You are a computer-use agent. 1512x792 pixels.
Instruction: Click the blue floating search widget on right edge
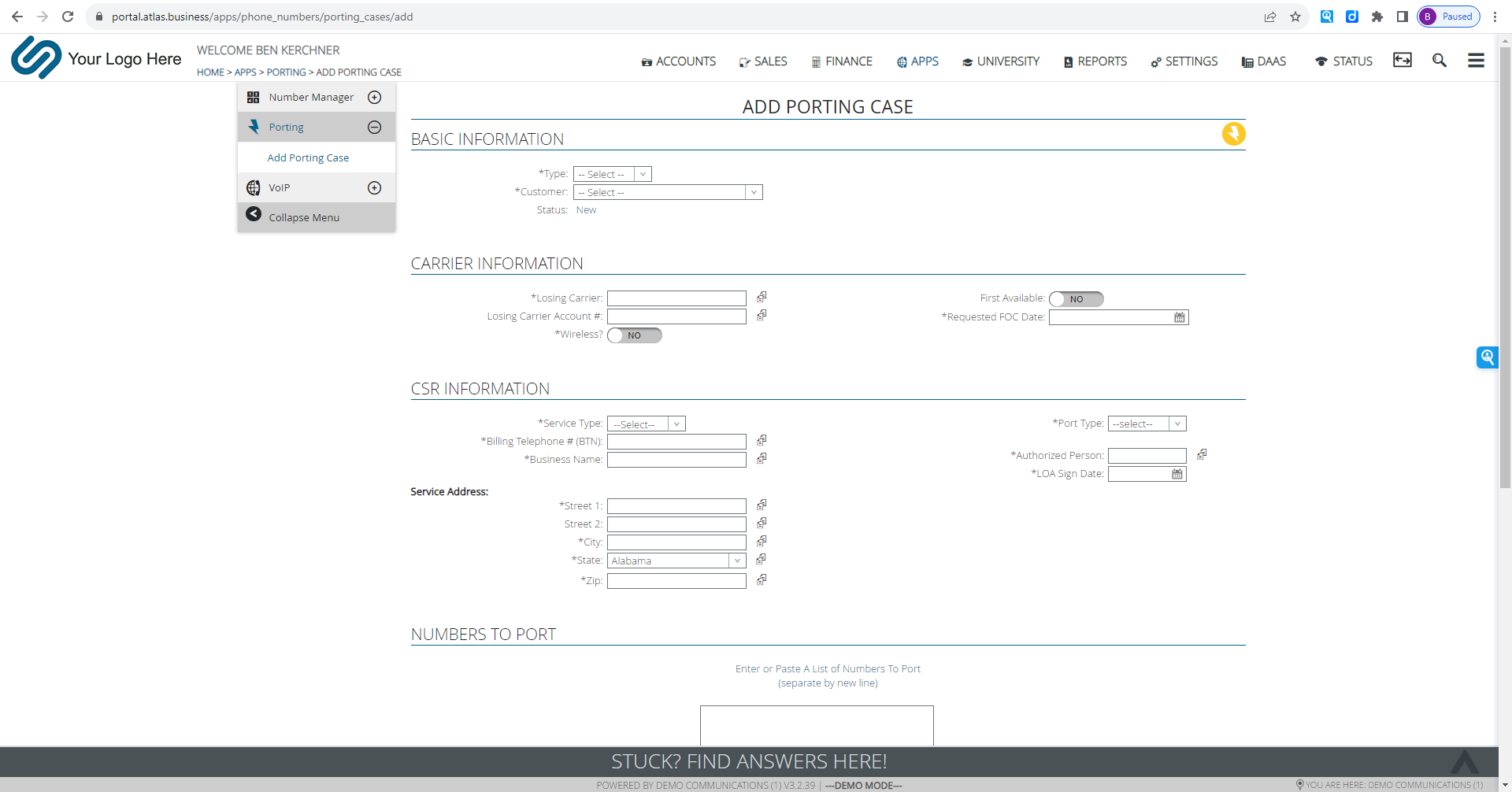(1487, 357)
